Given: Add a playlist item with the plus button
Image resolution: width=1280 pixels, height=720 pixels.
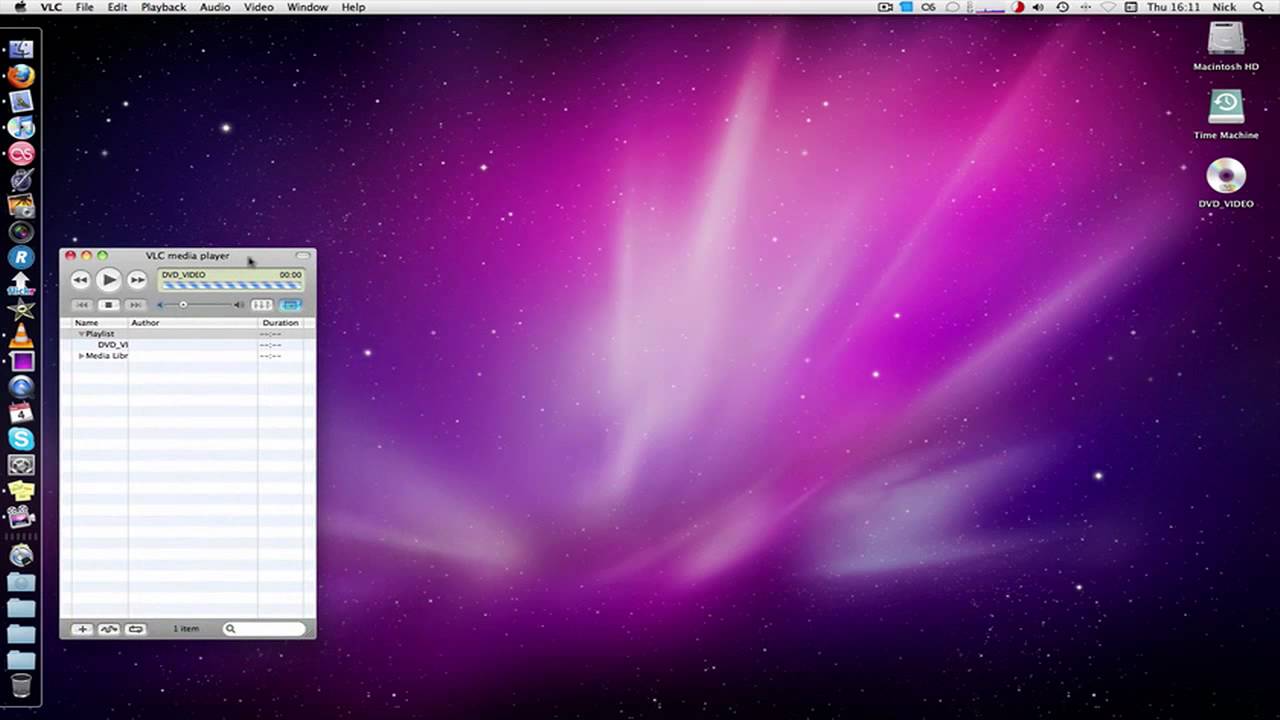Looking at the screenshot, I should [x=83, y=629].
